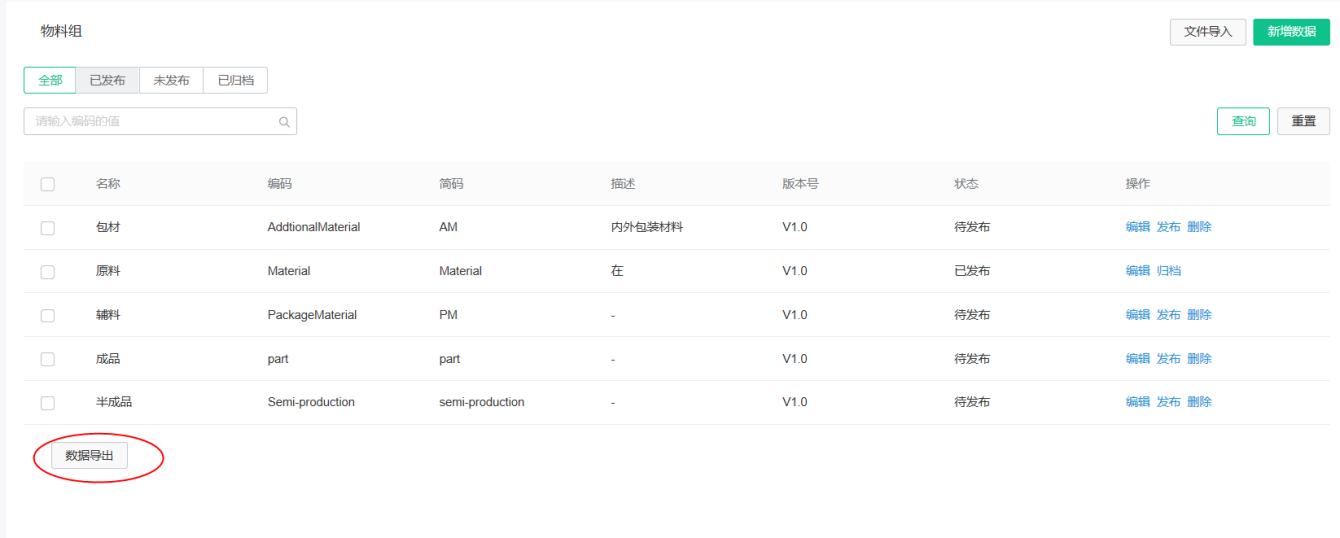1340x538 pixels.
Task: Tick the checkbox for 包材 row
Action: (x=47, y=228)
